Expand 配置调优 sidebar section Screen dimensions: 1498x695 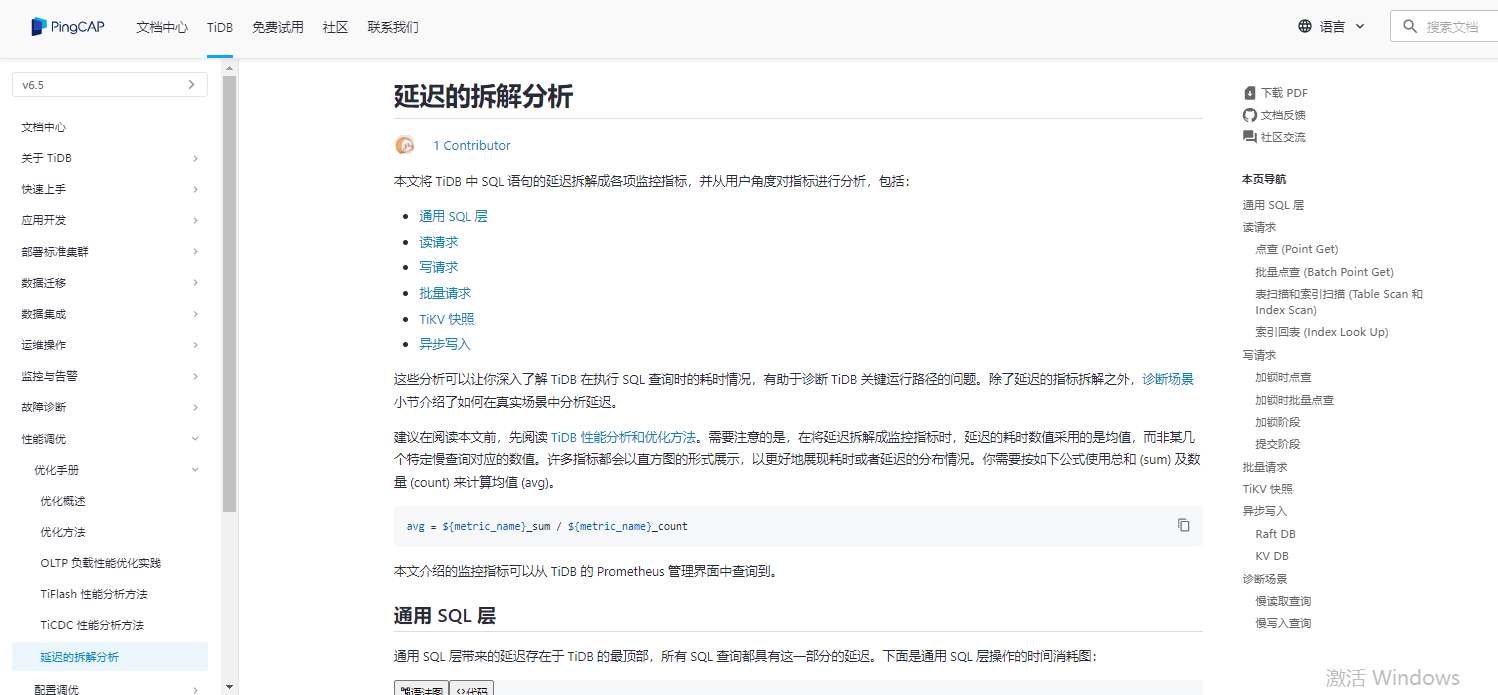(195, 689)
